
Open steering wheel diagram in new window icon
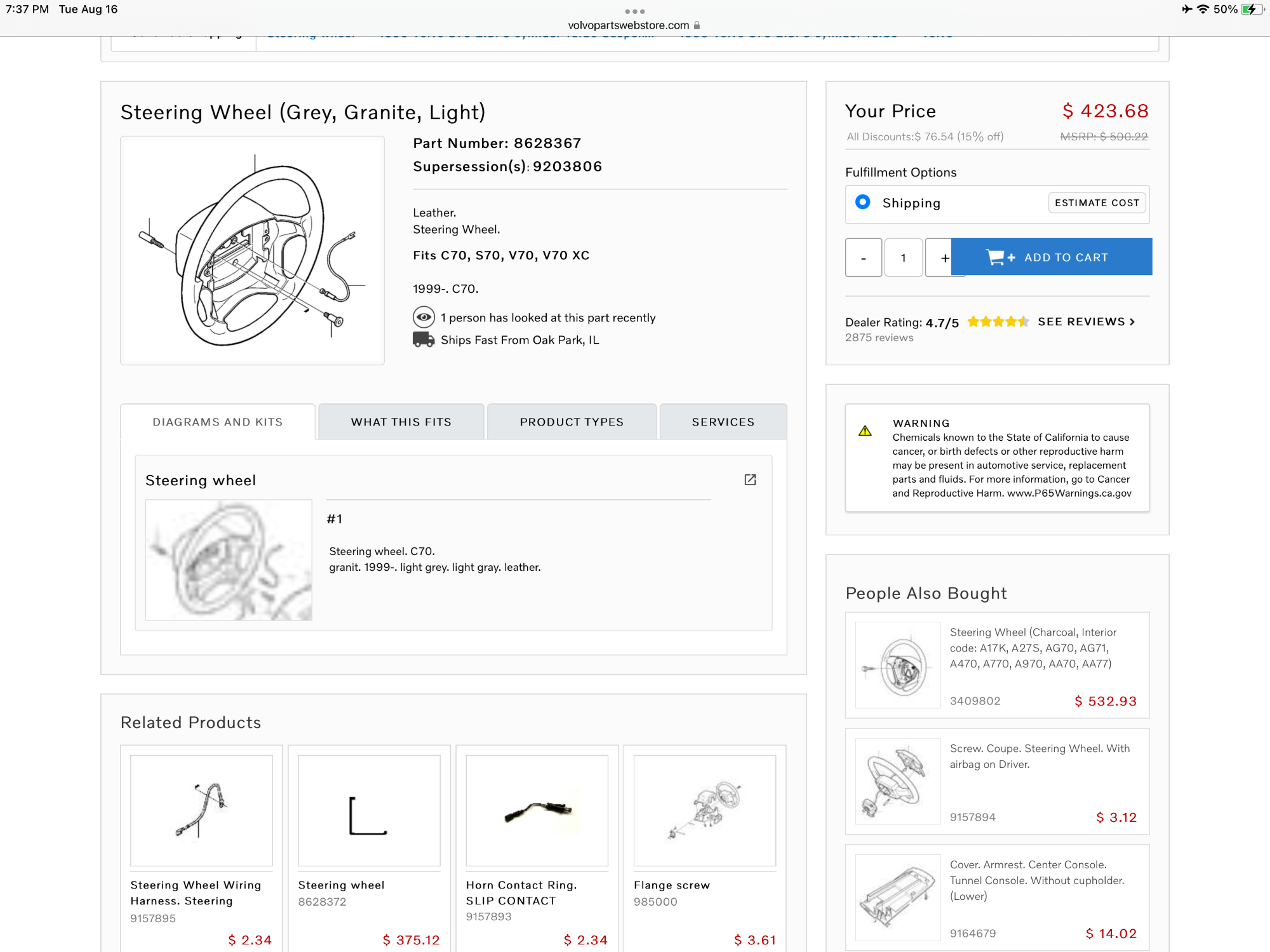click(750, 479)
